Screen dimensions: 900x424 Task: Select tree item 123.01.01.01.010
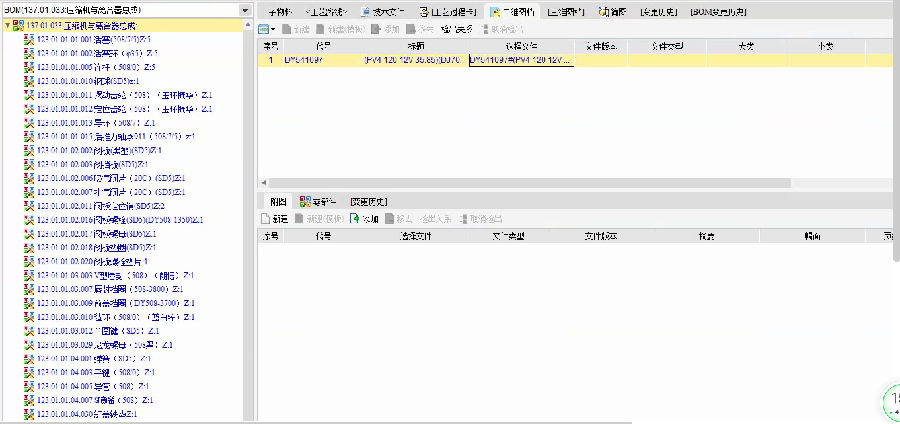88,81
